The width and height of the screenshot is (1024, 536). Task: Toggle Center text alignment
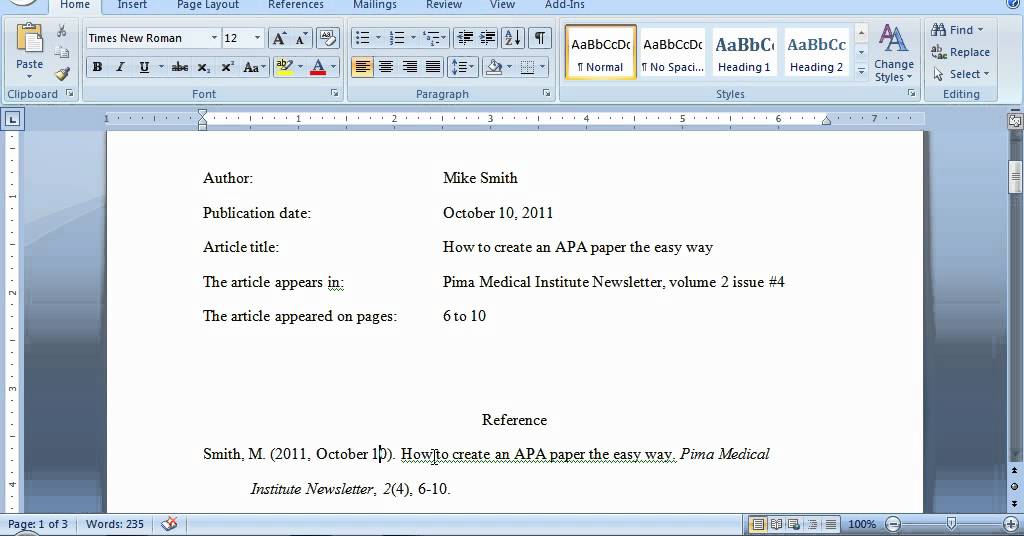pos(385,67)
